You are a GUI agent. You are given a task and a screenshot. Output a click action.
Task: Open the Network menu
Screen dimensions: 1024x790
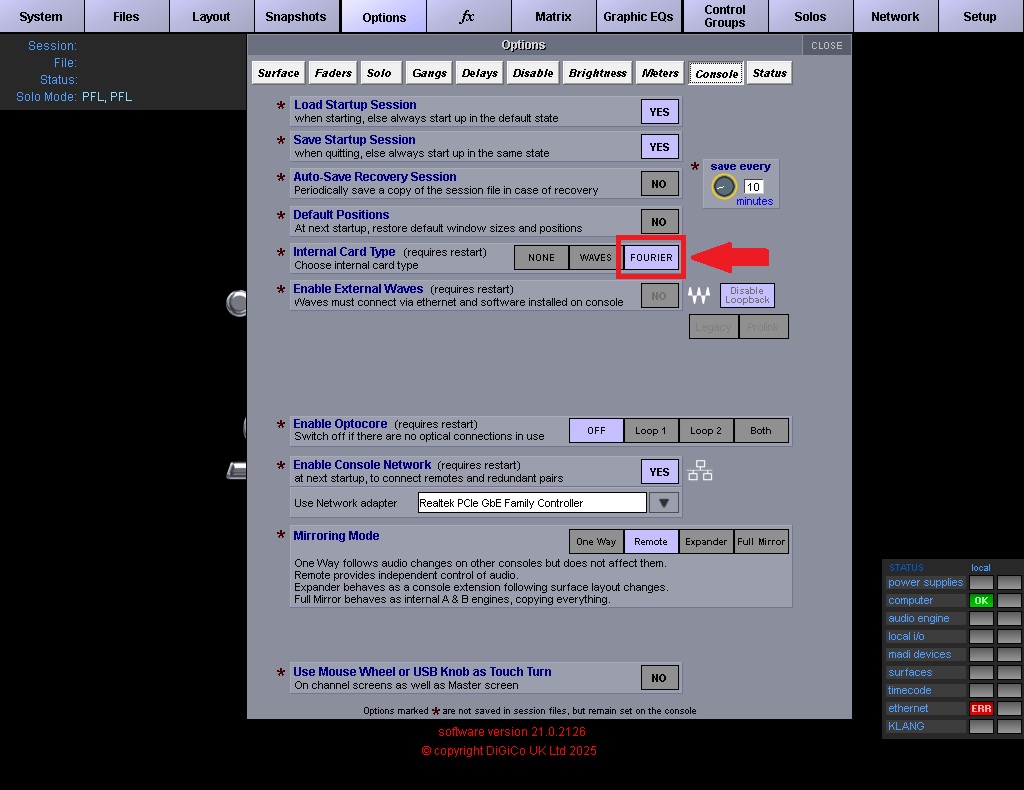pos(895,16)
